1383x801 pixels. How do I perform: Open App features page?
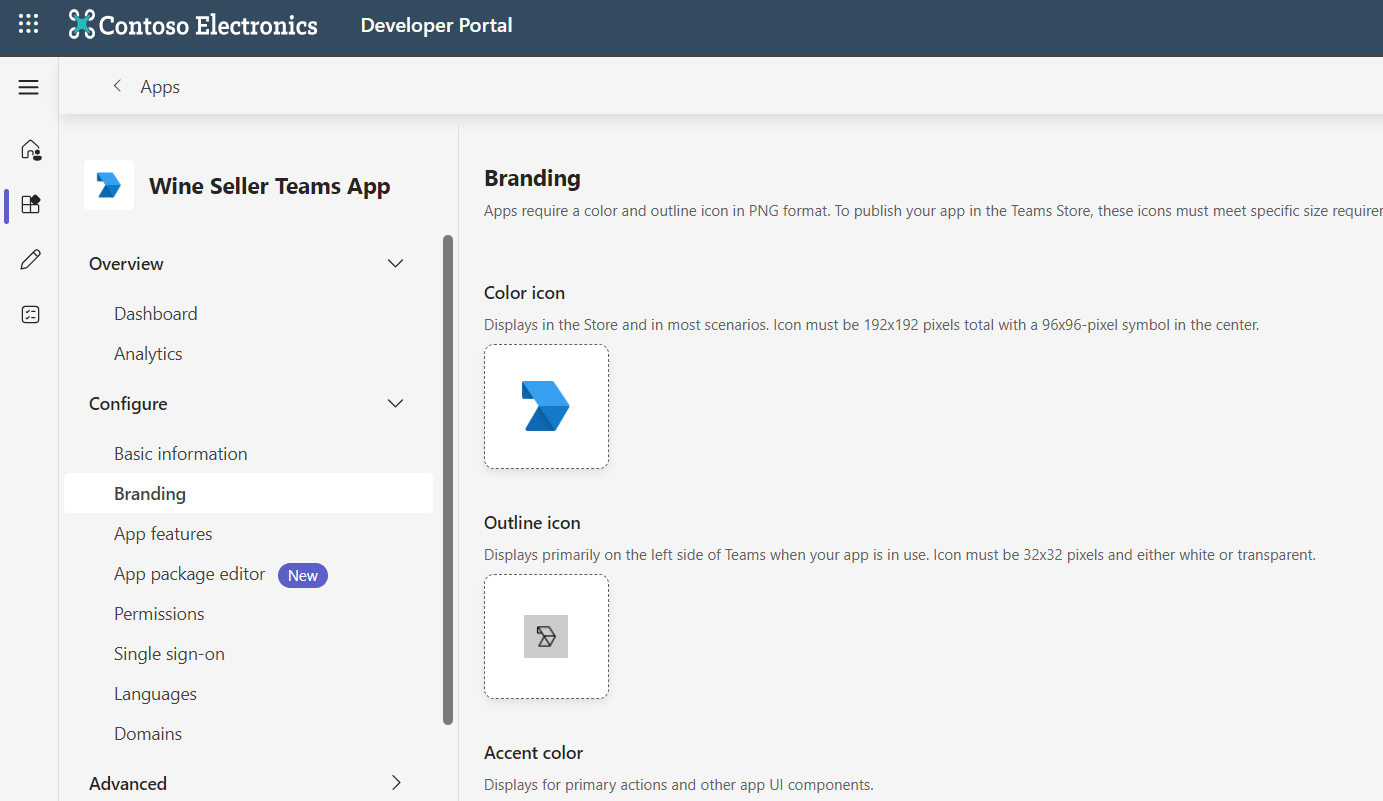163,533
